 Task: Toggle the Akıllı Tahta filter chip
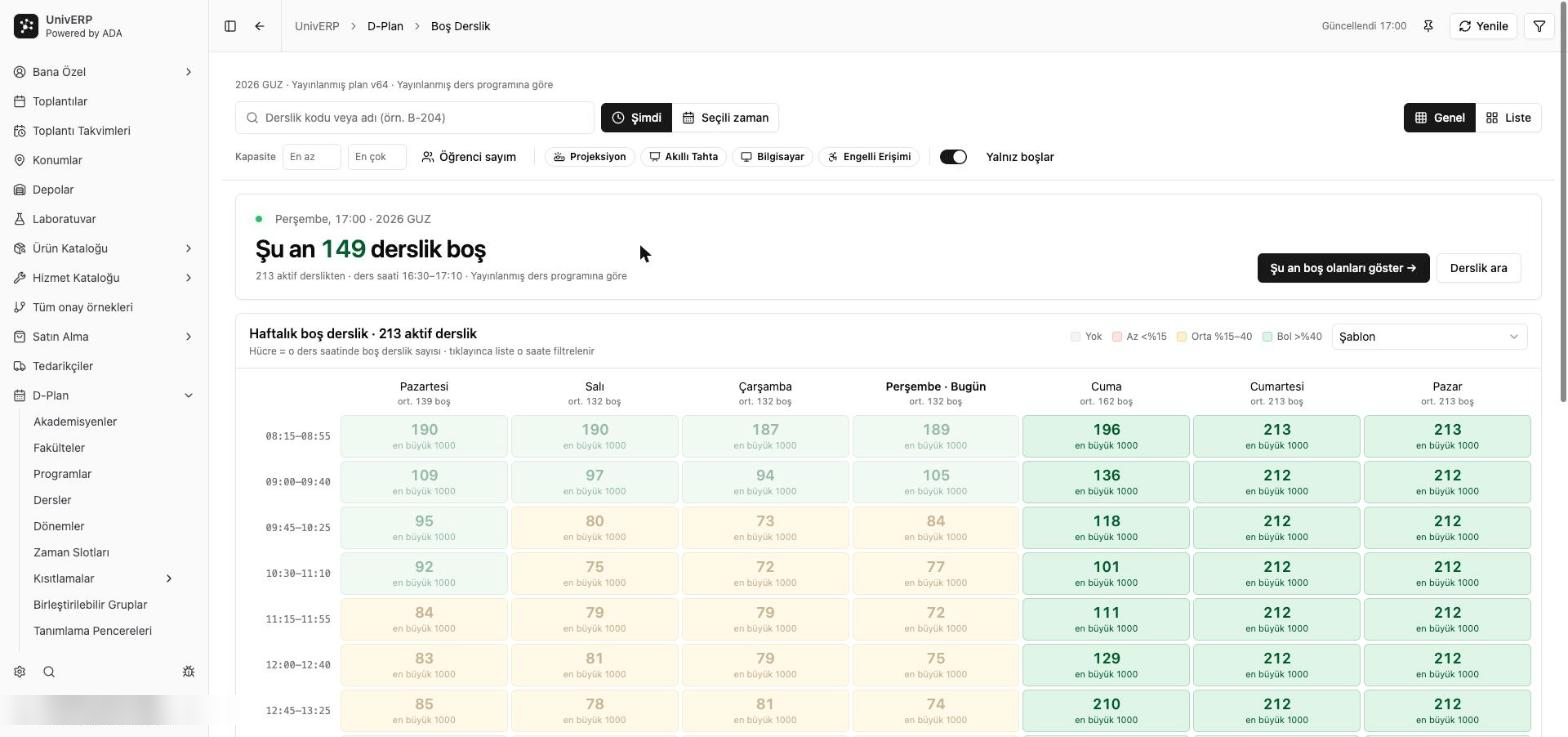coord(684,157)
